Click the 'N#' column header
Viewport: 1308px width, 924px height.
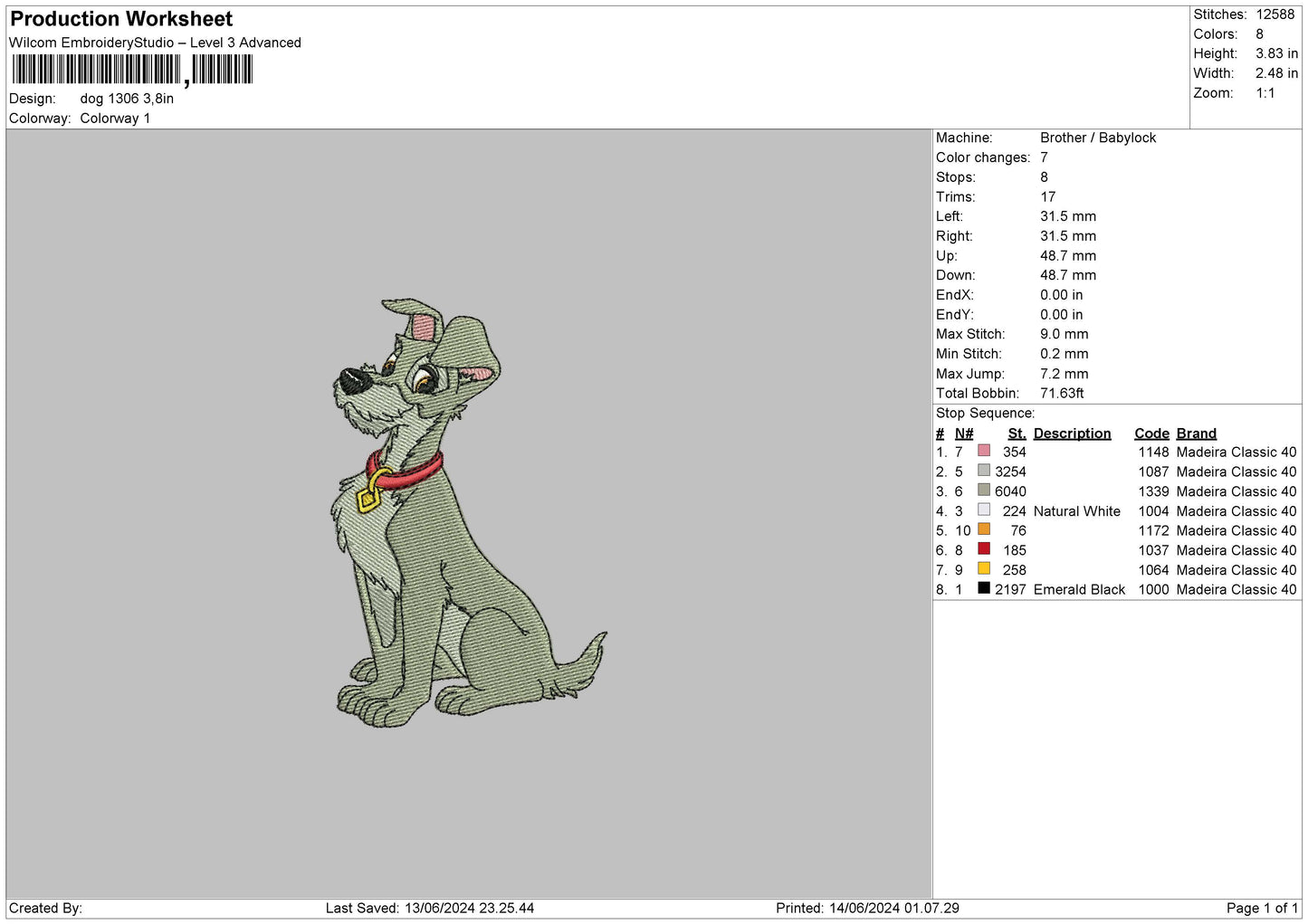[x=964, y=433]
